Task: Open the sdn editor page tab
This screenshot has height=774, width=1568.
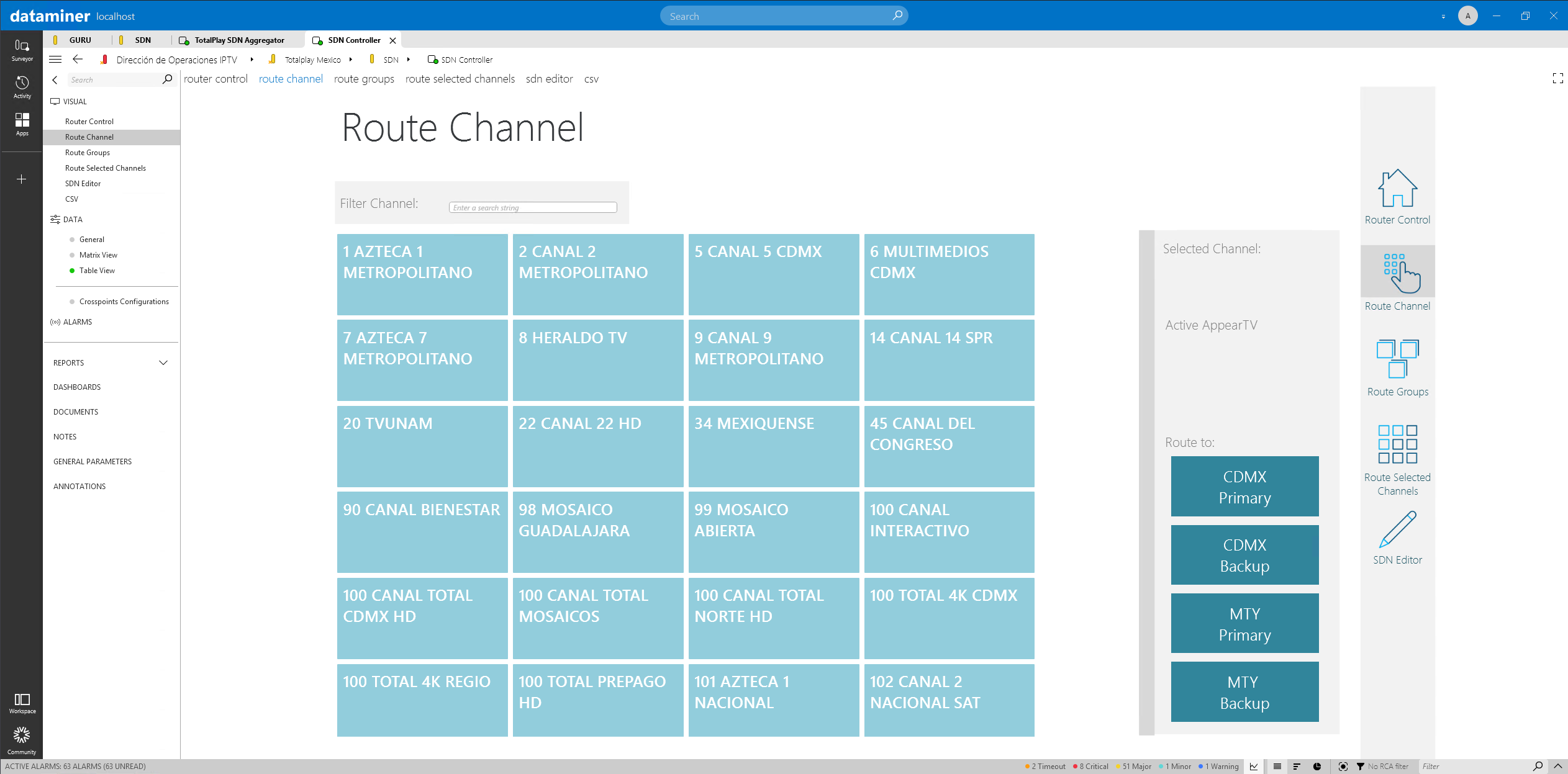Action: click(550, 79)
